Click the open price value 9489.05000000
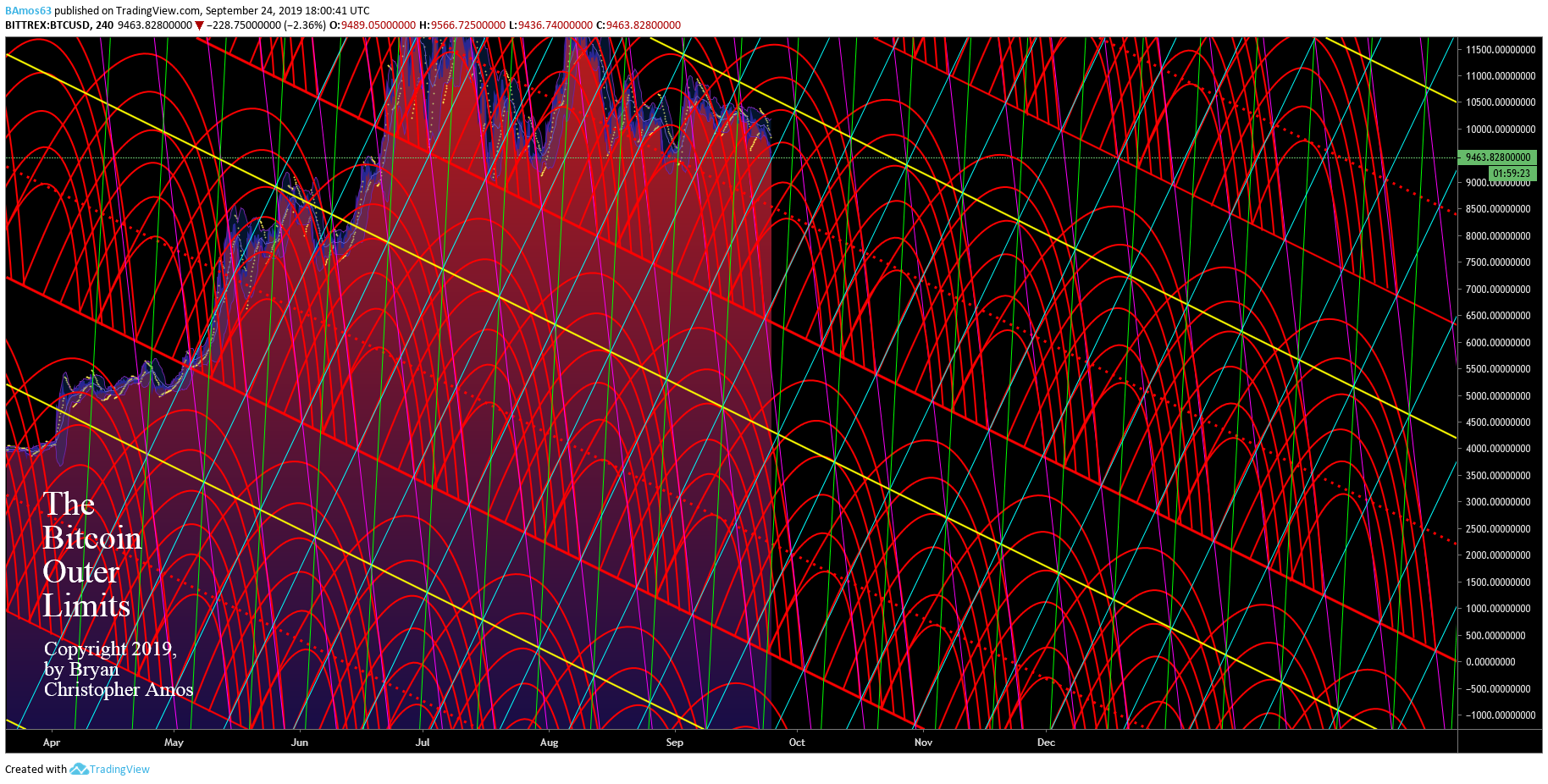This screenshot has width=1548, height=784. coord(379,25)
